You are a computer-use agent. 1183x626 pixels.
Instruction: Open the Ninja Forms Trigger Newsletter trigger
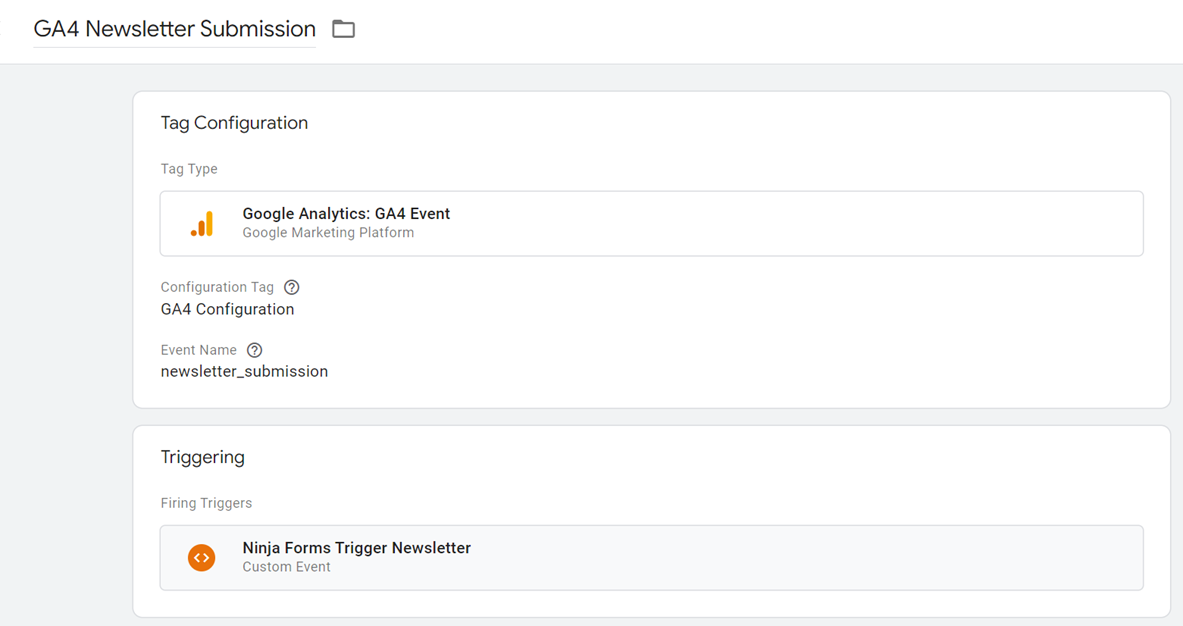pyautogui.click(x=356, y=548)
